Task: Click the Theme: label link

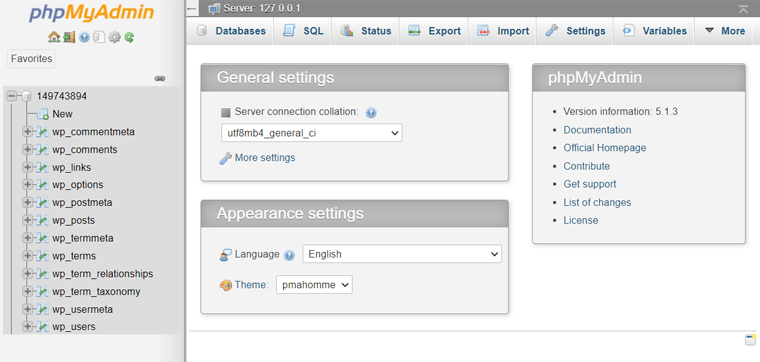Action: coord(252,285)
